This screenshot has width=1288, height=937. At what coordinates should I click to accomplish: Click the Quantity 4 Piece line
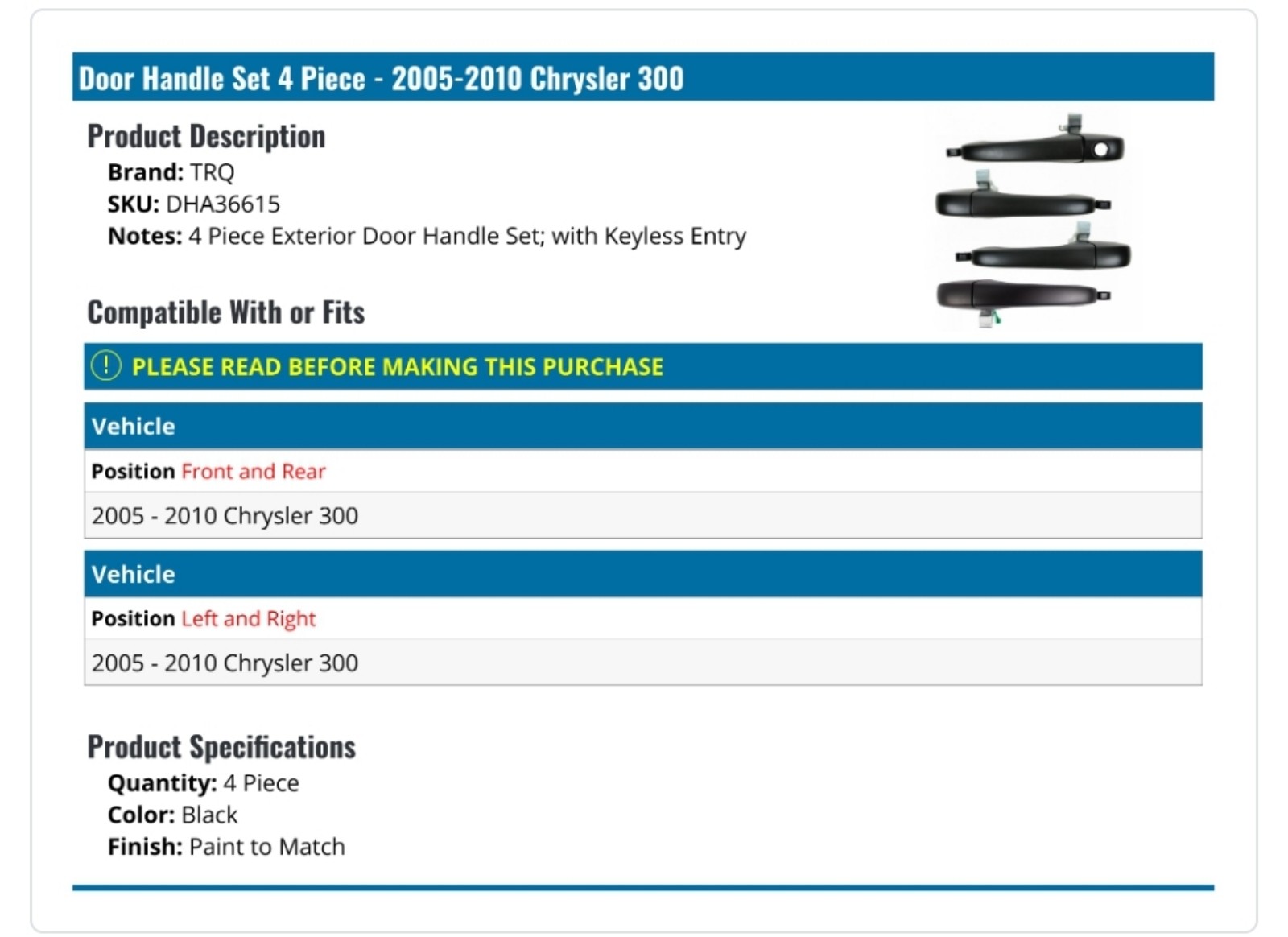click(x=204, y=783)
